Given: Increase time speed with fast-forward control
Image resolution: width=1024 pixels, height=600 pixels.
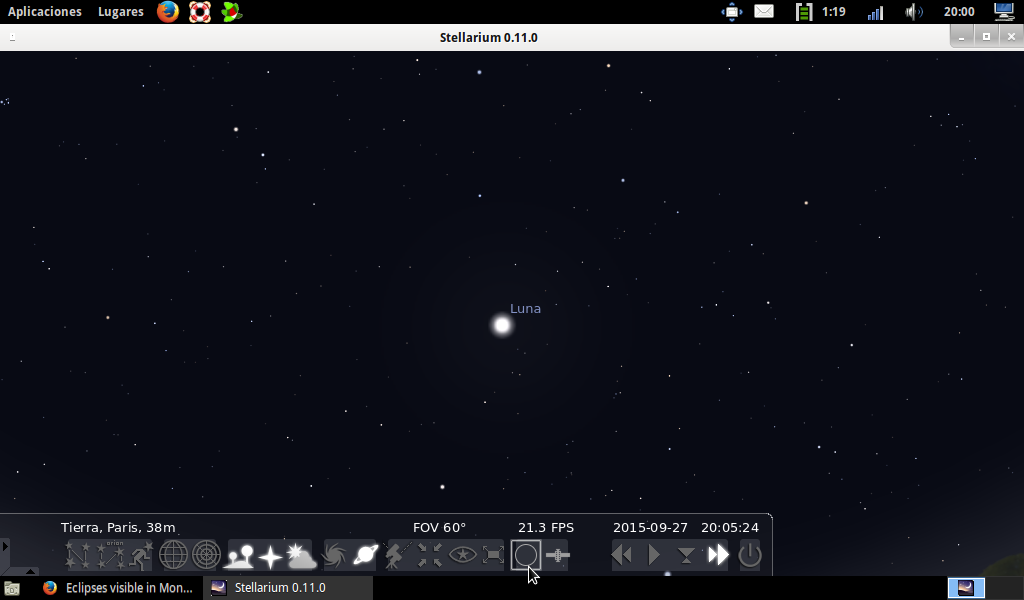Looking at the screenshot, I should coord(717,555).
